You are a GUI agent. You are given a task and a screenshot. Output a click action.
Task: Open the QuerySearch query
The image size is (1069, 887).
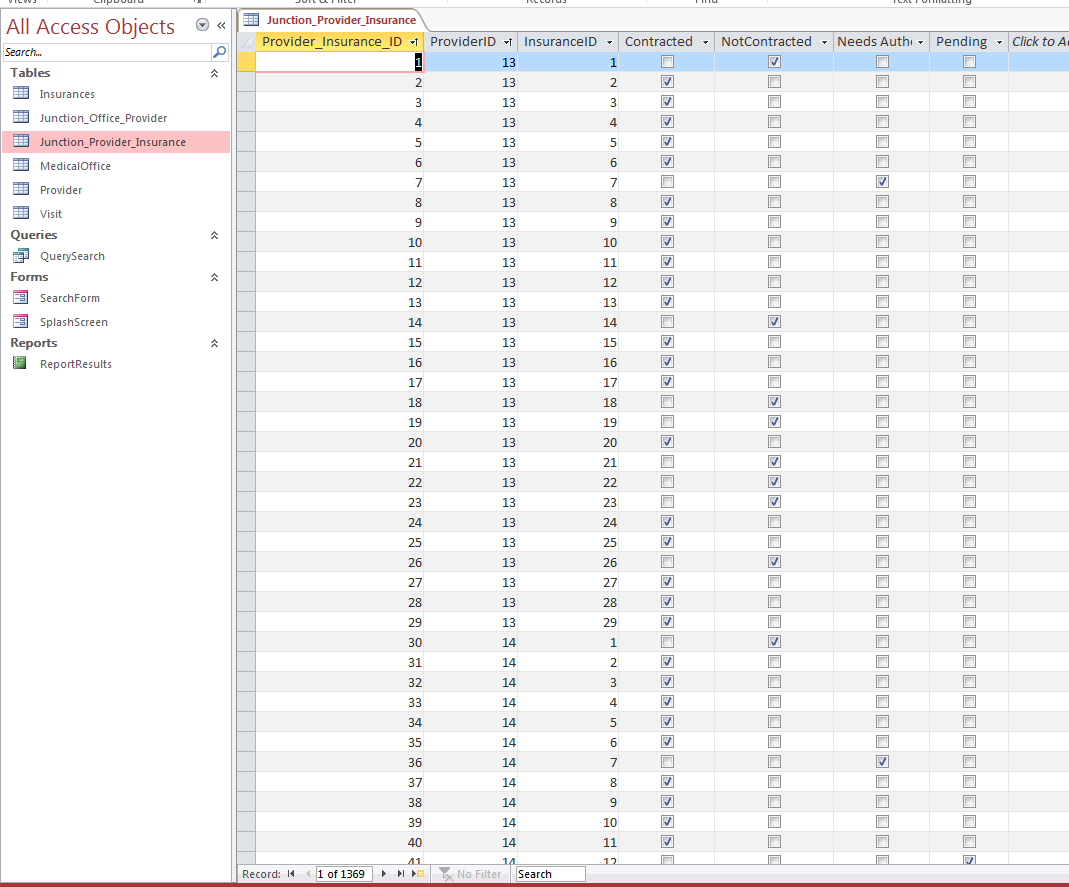pyautogui.click(x=72, y=256)
